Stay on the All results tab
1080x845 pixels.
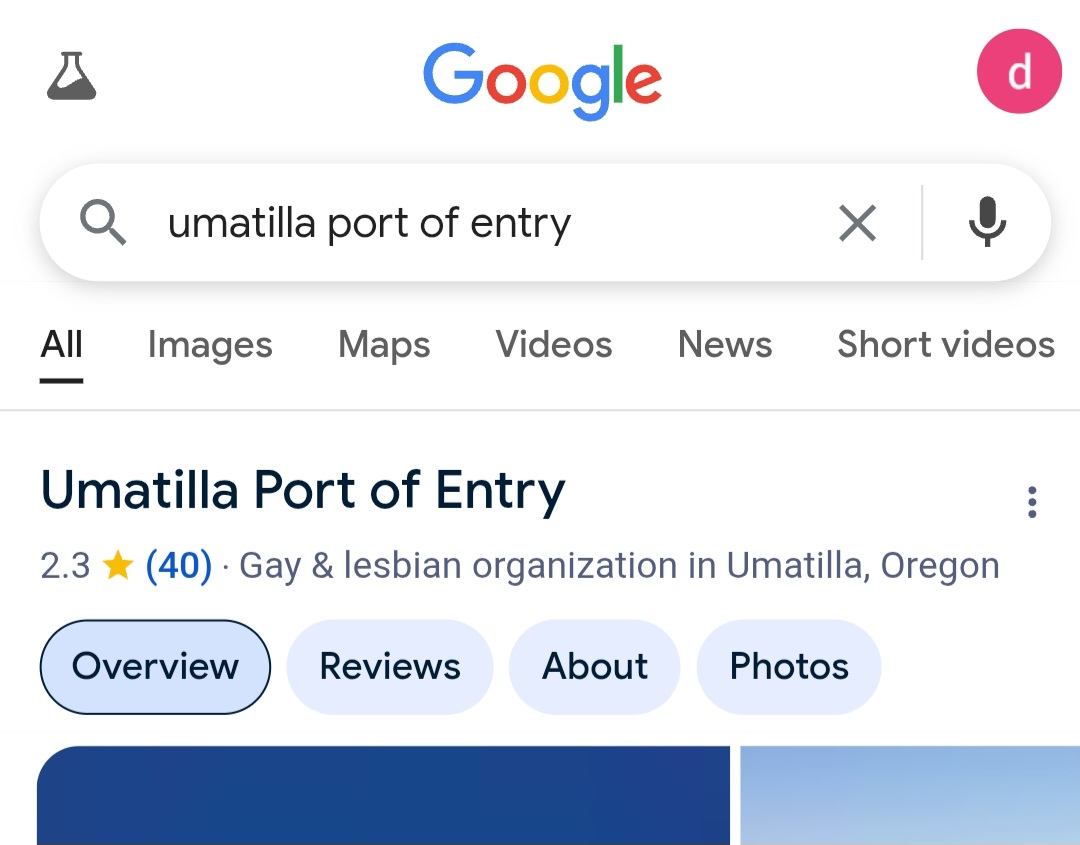(x=62, y=345)
